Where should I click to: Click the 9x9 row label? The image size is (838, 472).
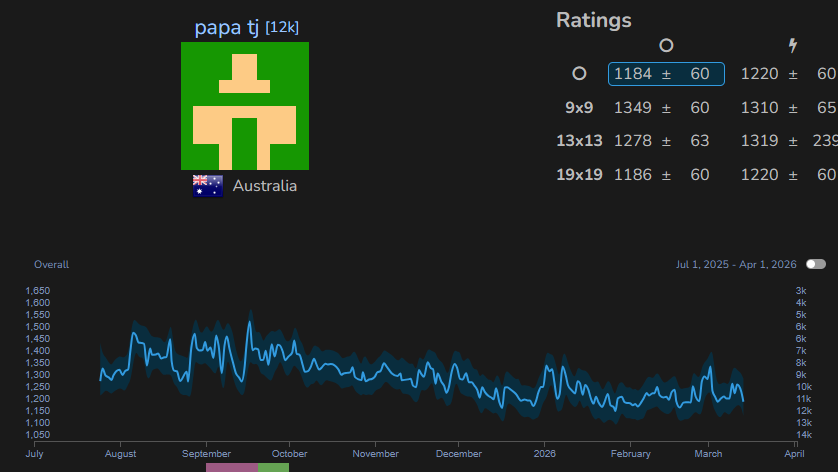coord(578,108)
